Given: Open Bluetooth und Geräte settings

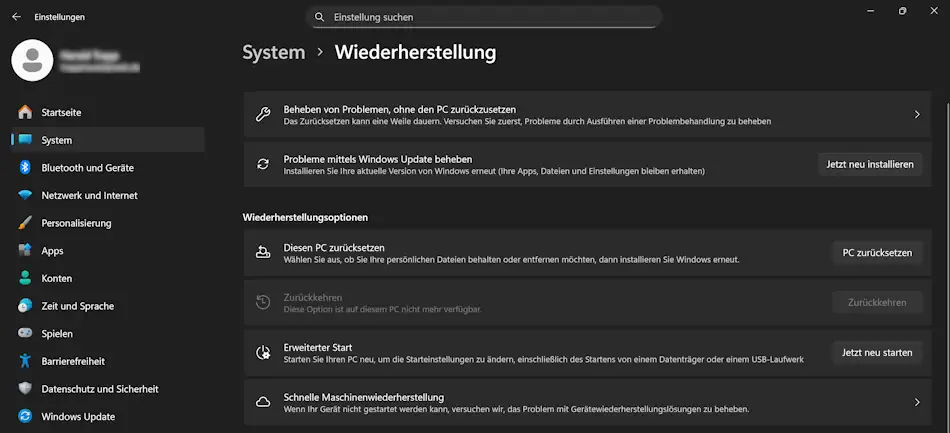Looking at the screenshot, I should (108, 168).
